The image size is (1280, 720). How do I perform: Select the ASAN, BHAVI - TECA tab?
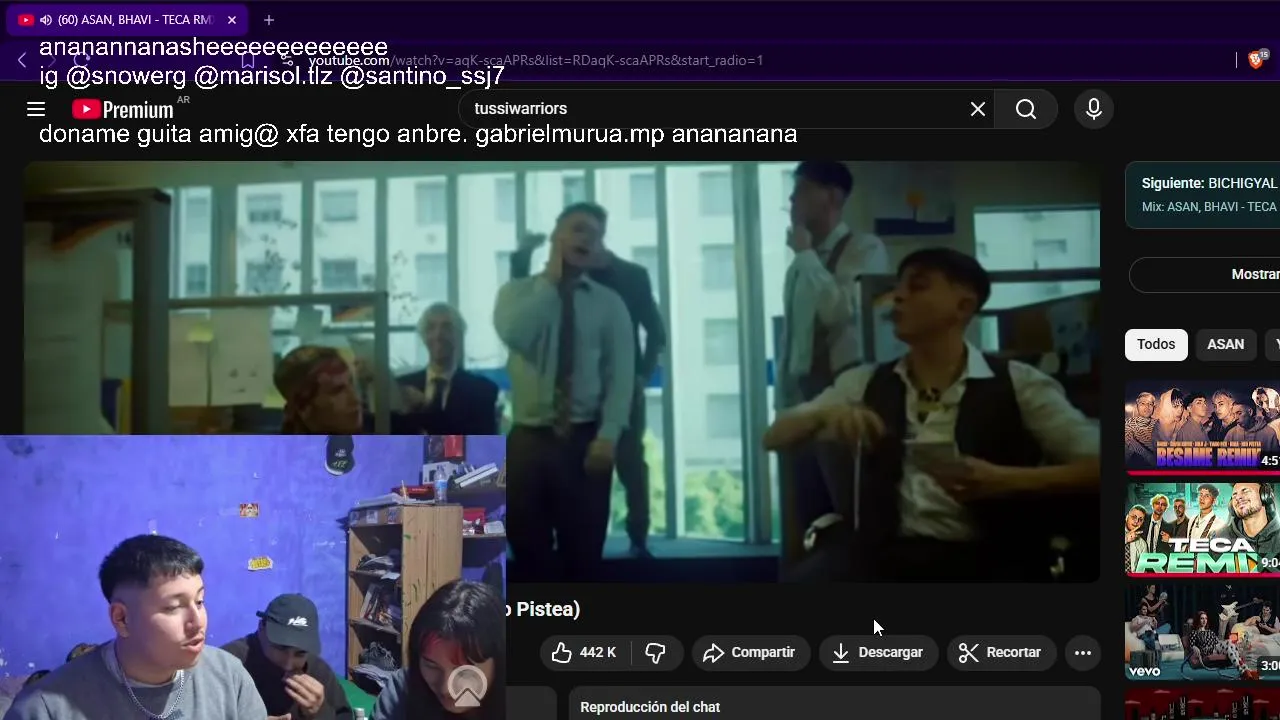pyautogui.click(x=125, y=20)
